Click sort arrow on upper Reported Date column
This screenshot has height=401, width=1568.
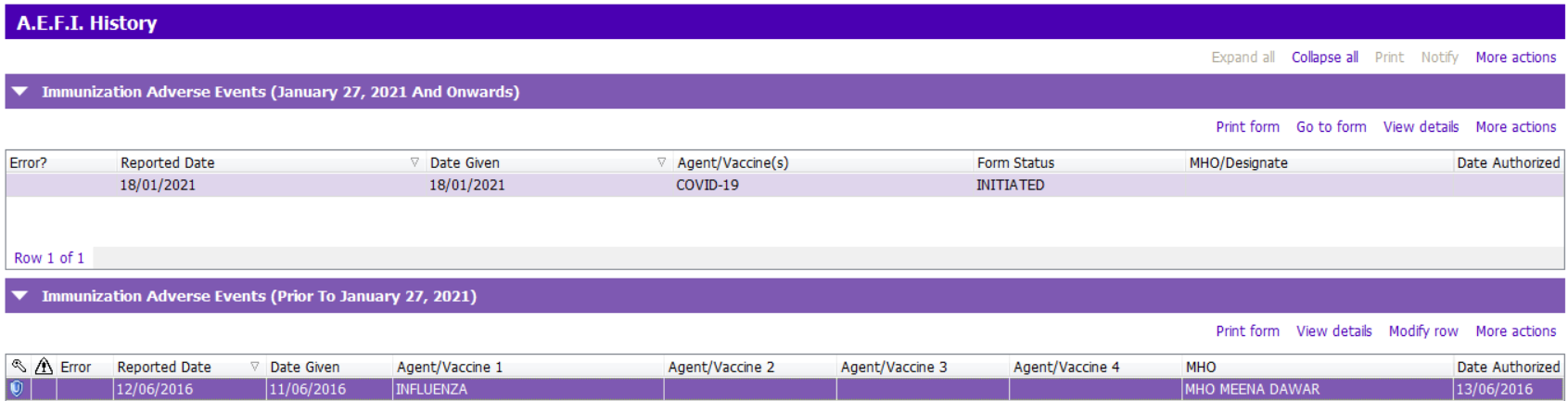coord(414,162)
